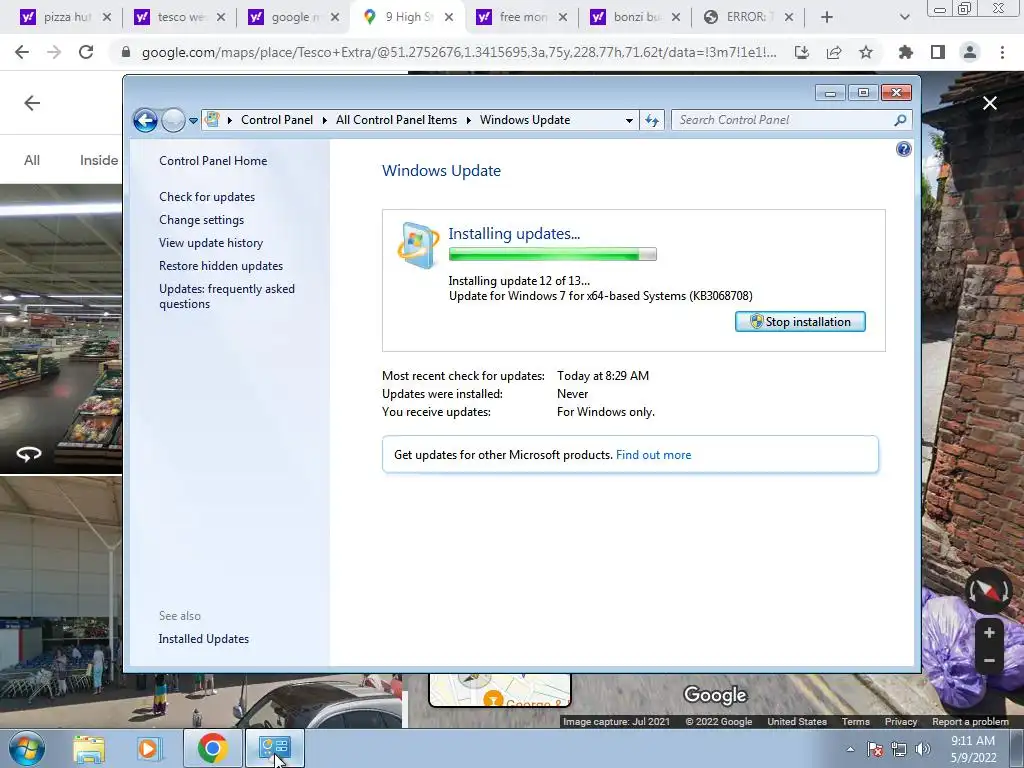Toggle Chrome side panel icon
Screen dimensions: 1024x768
938,52
